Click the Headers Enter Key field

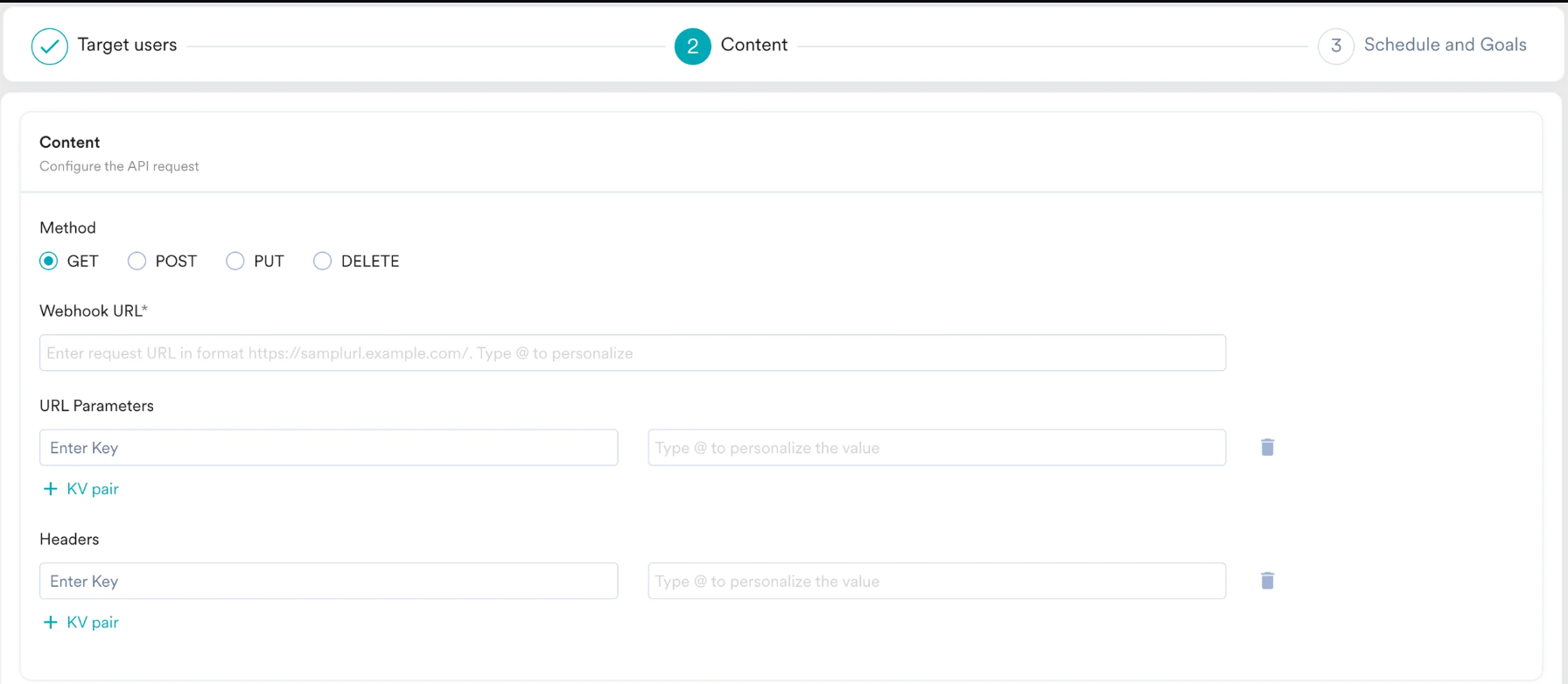pos(329,581)
